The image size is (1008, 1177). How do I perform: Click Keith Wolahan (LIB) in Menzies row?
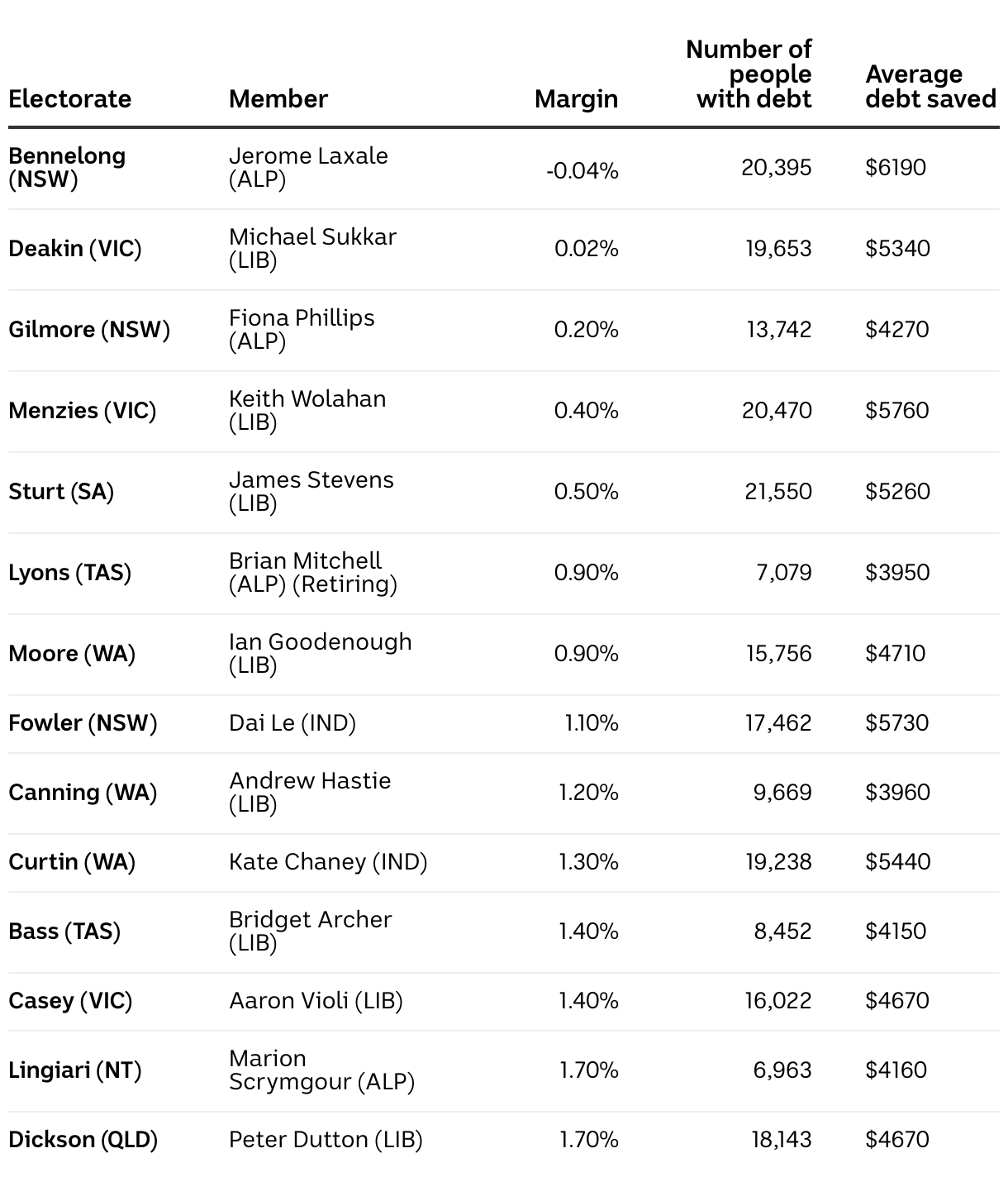click(x=307, y=410)
